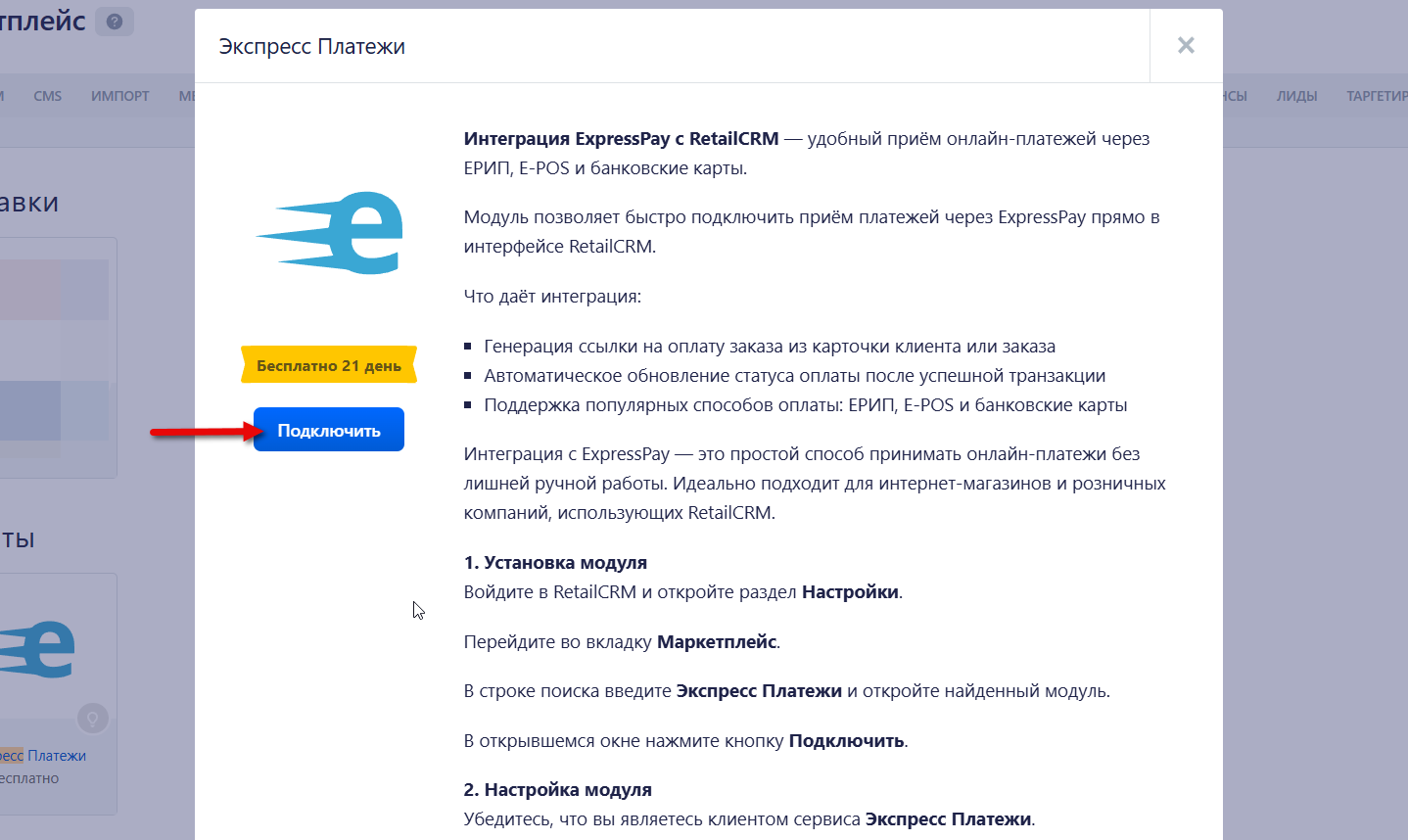Open the ЛИДЫ menu section
The width and height of the screenshot is (1408, 840).
coord(1297,95)
